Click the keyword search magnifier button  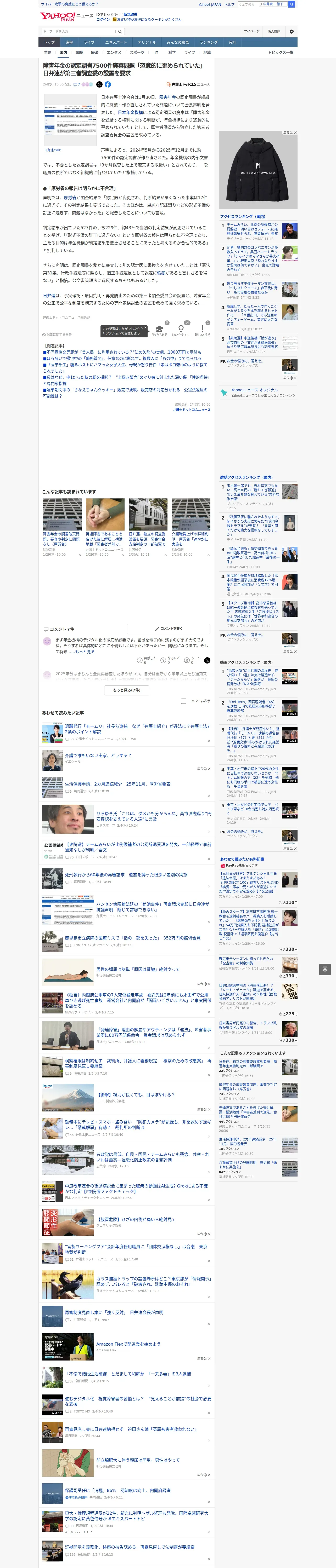click(120, 32)
